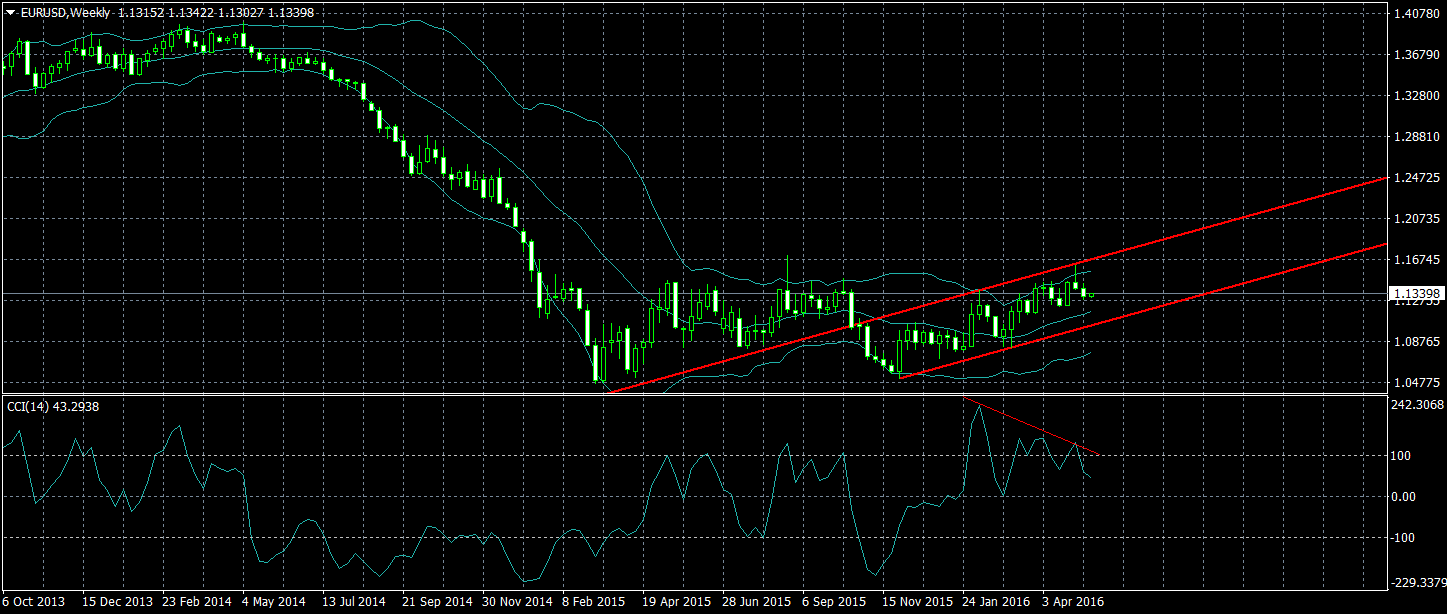Click the current price label 1.13398
Viewport: 1447px width, 614px height.
pyautogui.click(x=1414, y=294)
